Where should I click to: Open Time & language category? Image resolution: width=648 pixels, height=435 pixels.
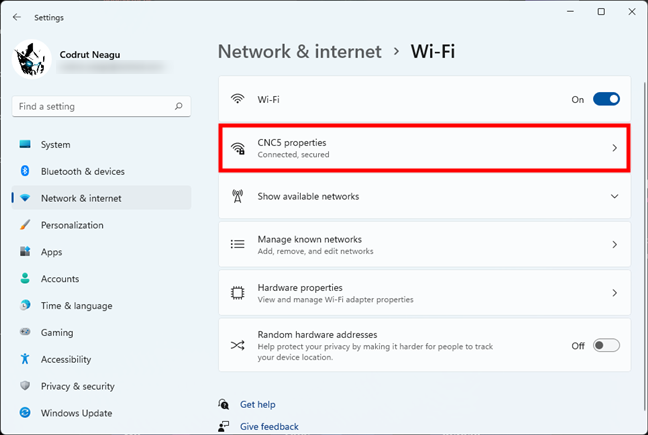click(x=101, y=306)
